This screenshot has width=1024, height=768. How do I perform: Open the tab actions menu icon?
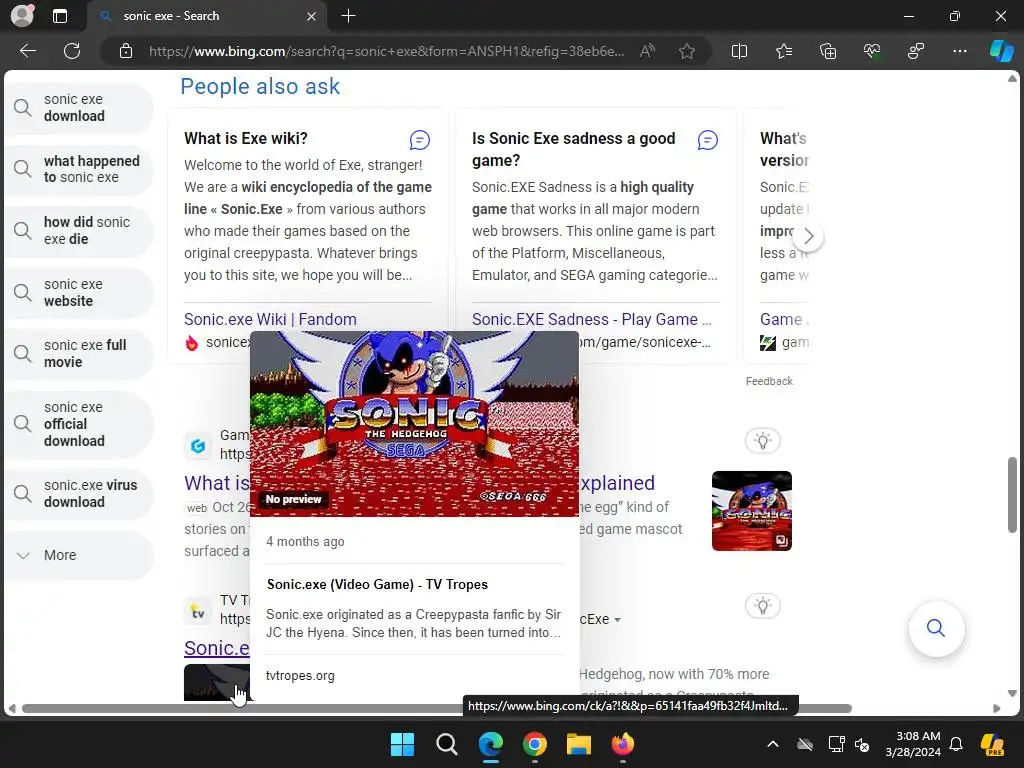(x=60, y=16)
